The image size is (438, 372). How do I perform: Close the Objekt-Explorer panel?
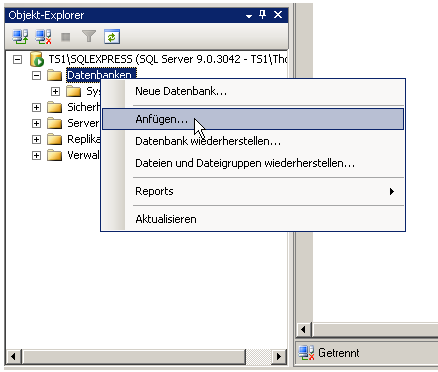point(278,15)
